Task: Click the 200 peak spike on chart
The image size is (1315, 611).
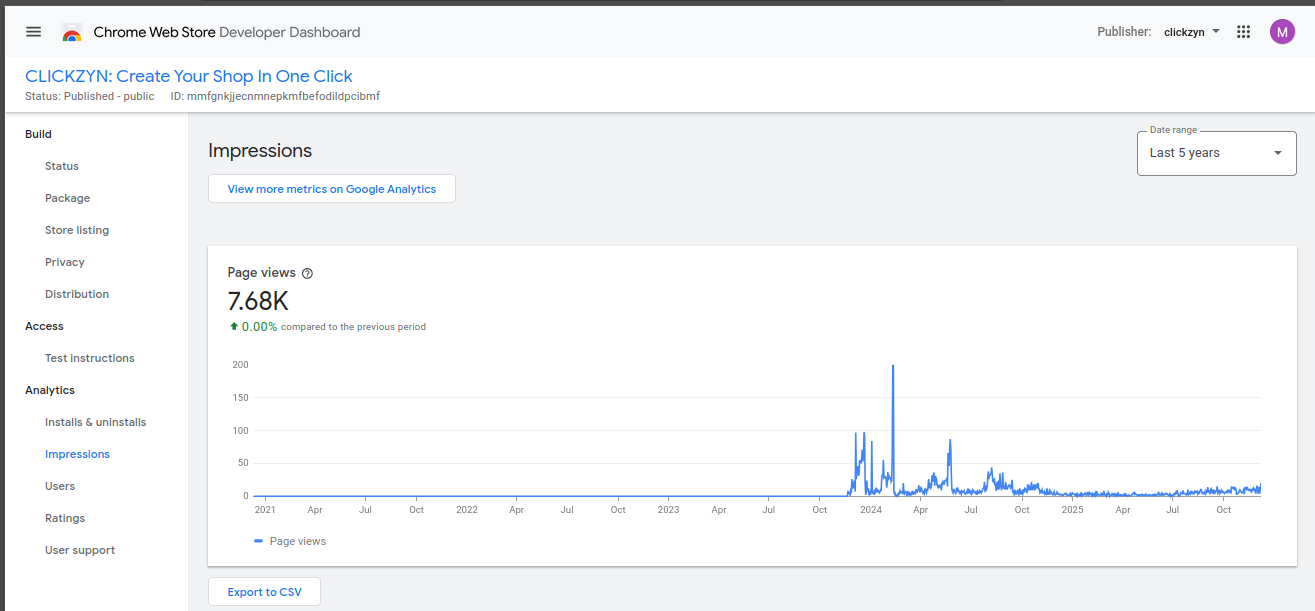Action: (x=892, y=368)
